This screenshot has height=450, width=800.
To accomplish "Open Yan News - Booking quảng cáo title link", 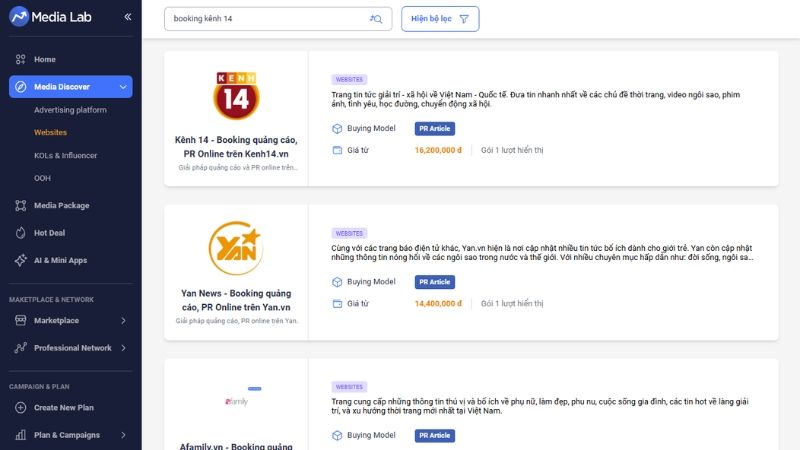I will tap(236, 301).
